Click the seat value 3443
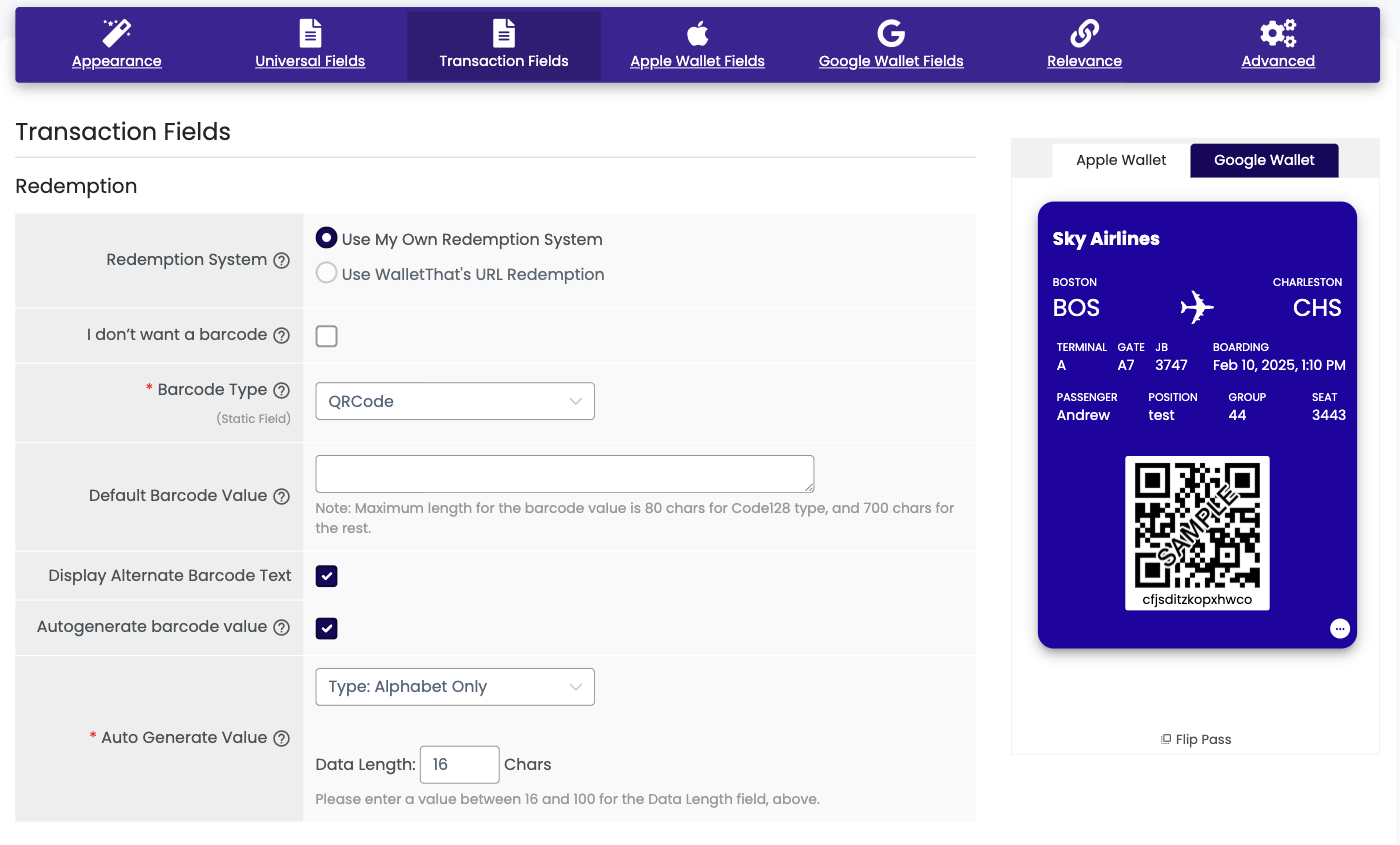The image size is (1400, 845). [1329, 415]
